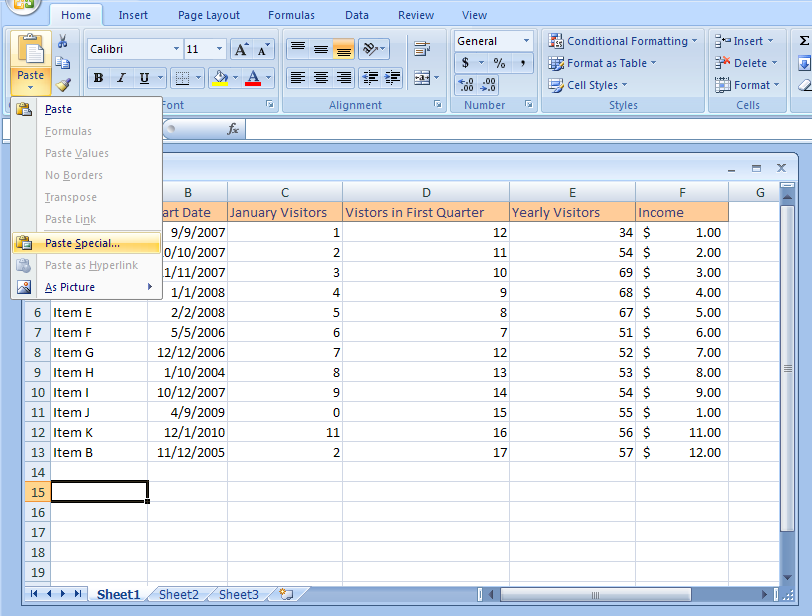The height and width of the screenshot is (616, 812).
Task: Select column D header
Action: tap(426, 193)
